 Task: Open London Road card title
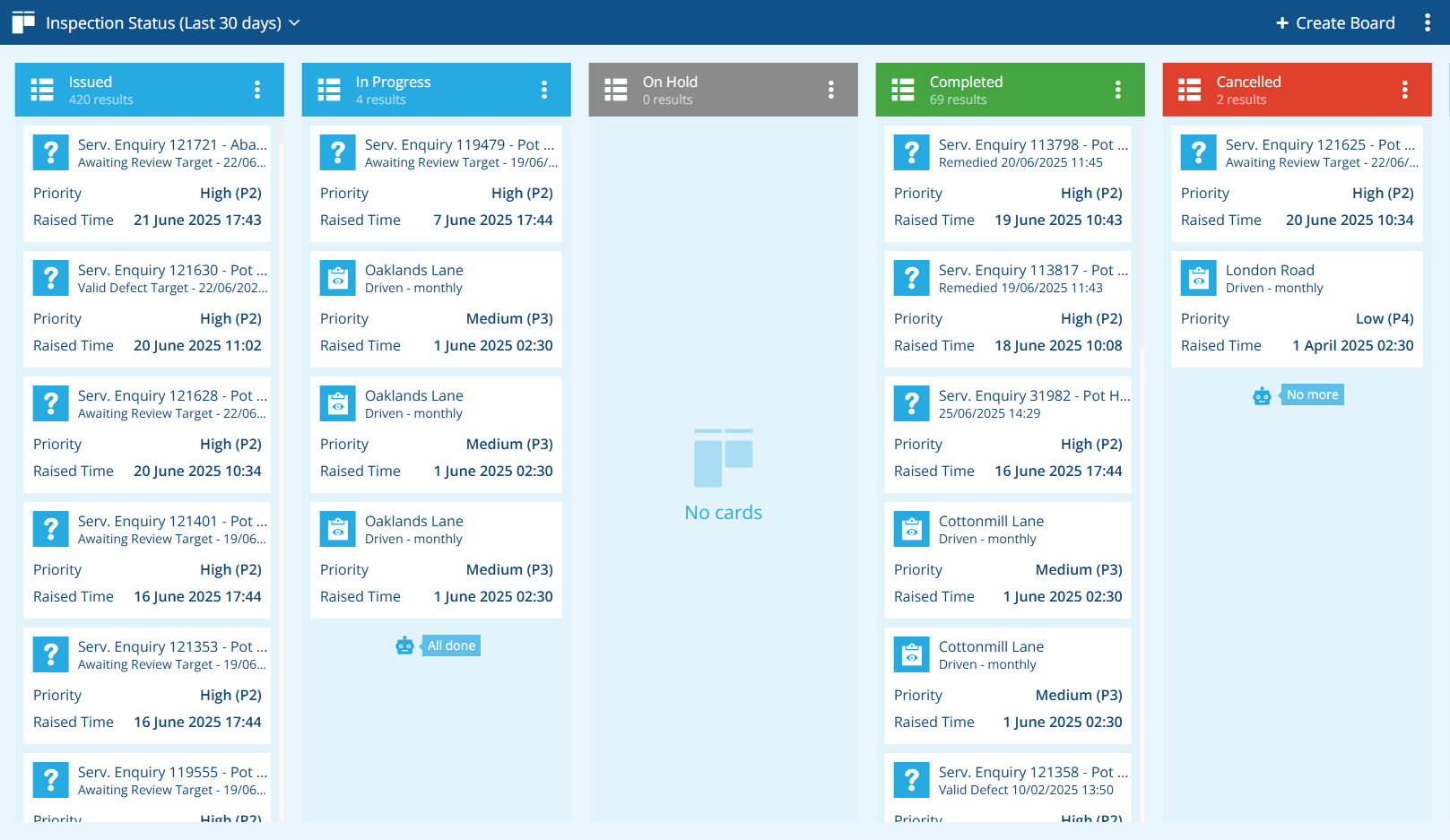click(1270, 270)
